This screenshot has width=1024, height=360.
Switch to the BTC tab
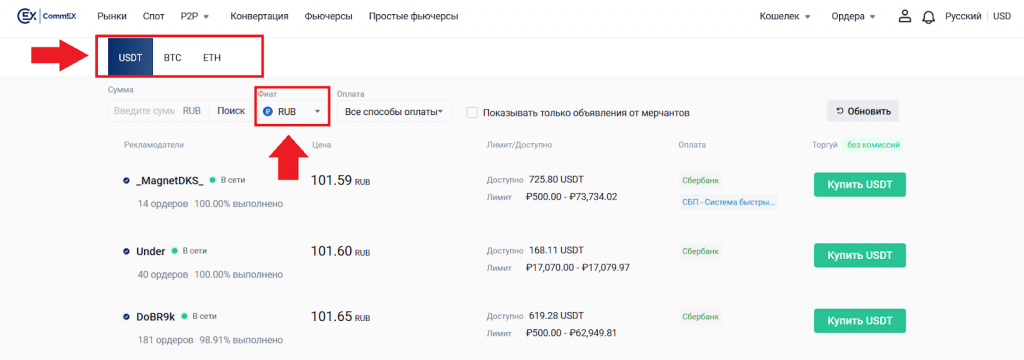point(172,57)
